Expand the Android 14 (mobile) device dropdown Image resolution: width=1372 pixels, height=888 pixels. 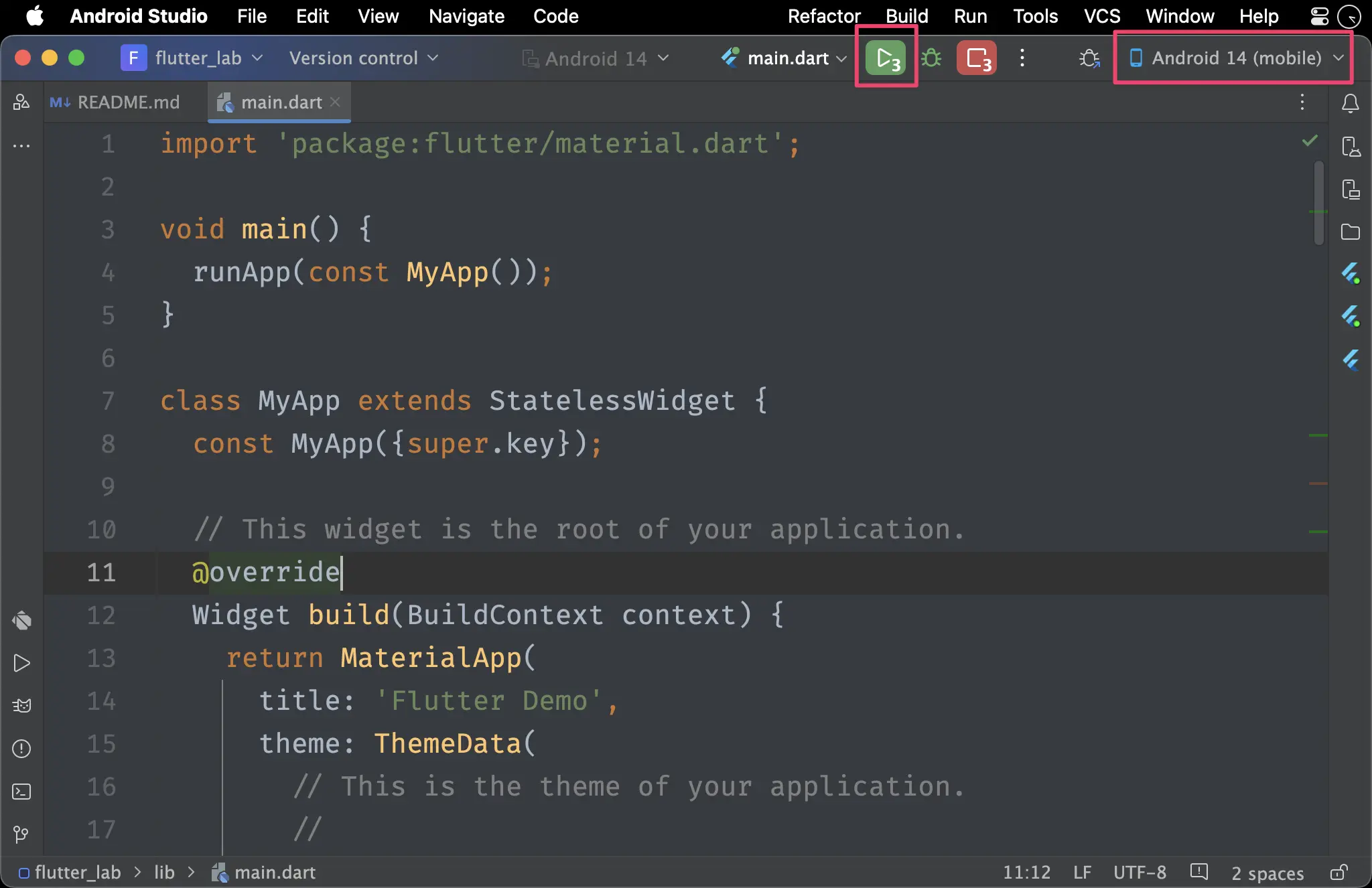click(x=1237, y=58)
